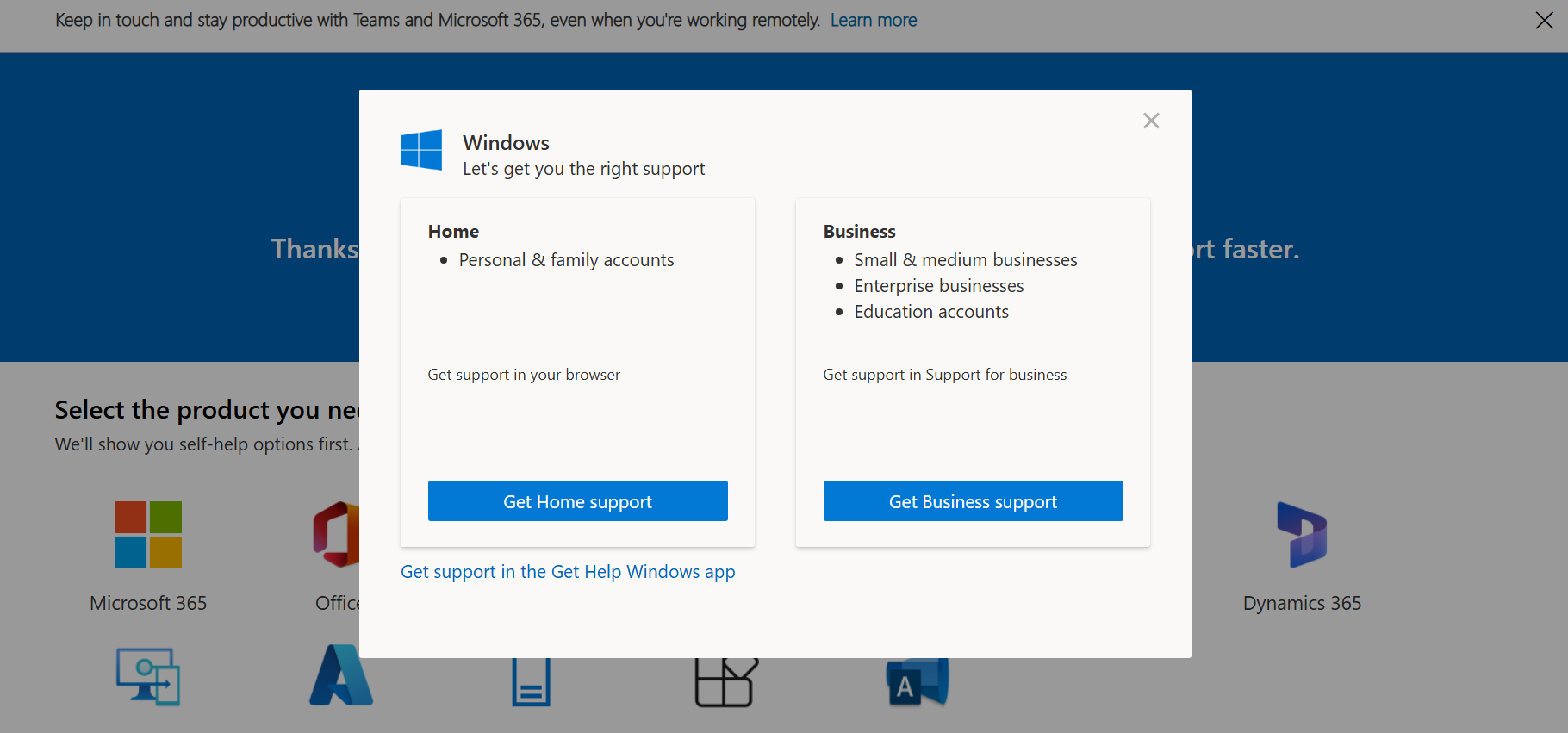Open the Get Help Windows app link

pos(568,572)
